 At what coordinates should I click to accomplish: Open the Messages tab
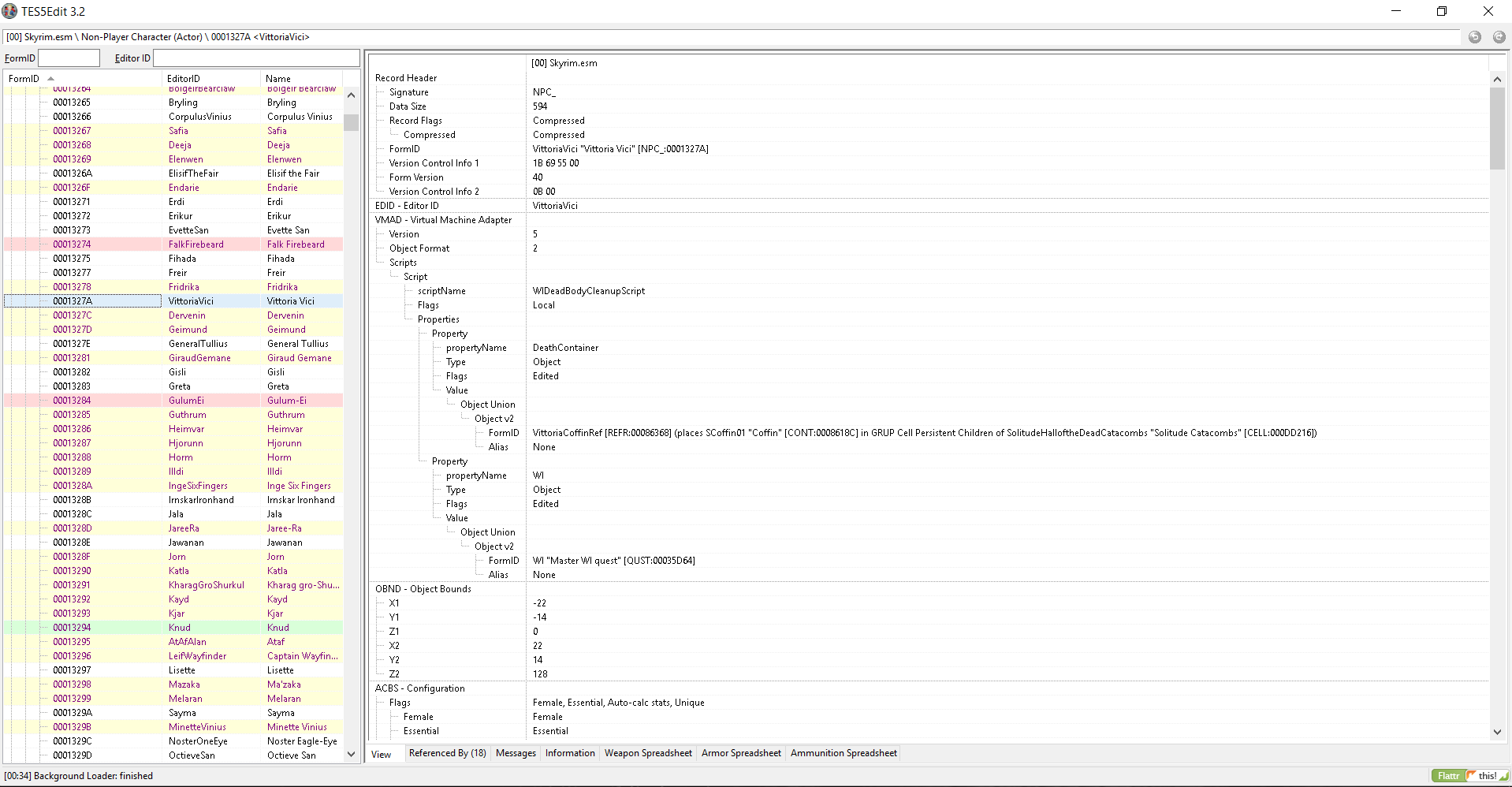[x=516, y=753]
